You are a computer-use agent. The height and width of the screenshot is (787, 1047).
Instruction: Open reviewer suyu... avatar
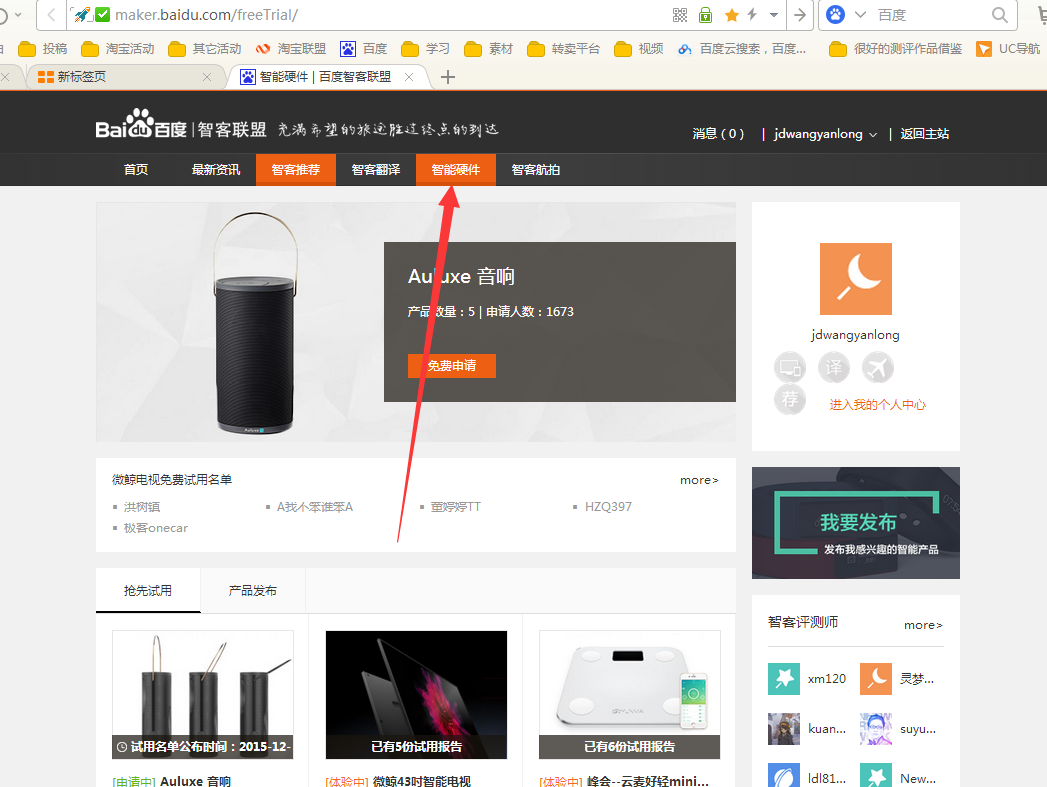pos(876,729)
